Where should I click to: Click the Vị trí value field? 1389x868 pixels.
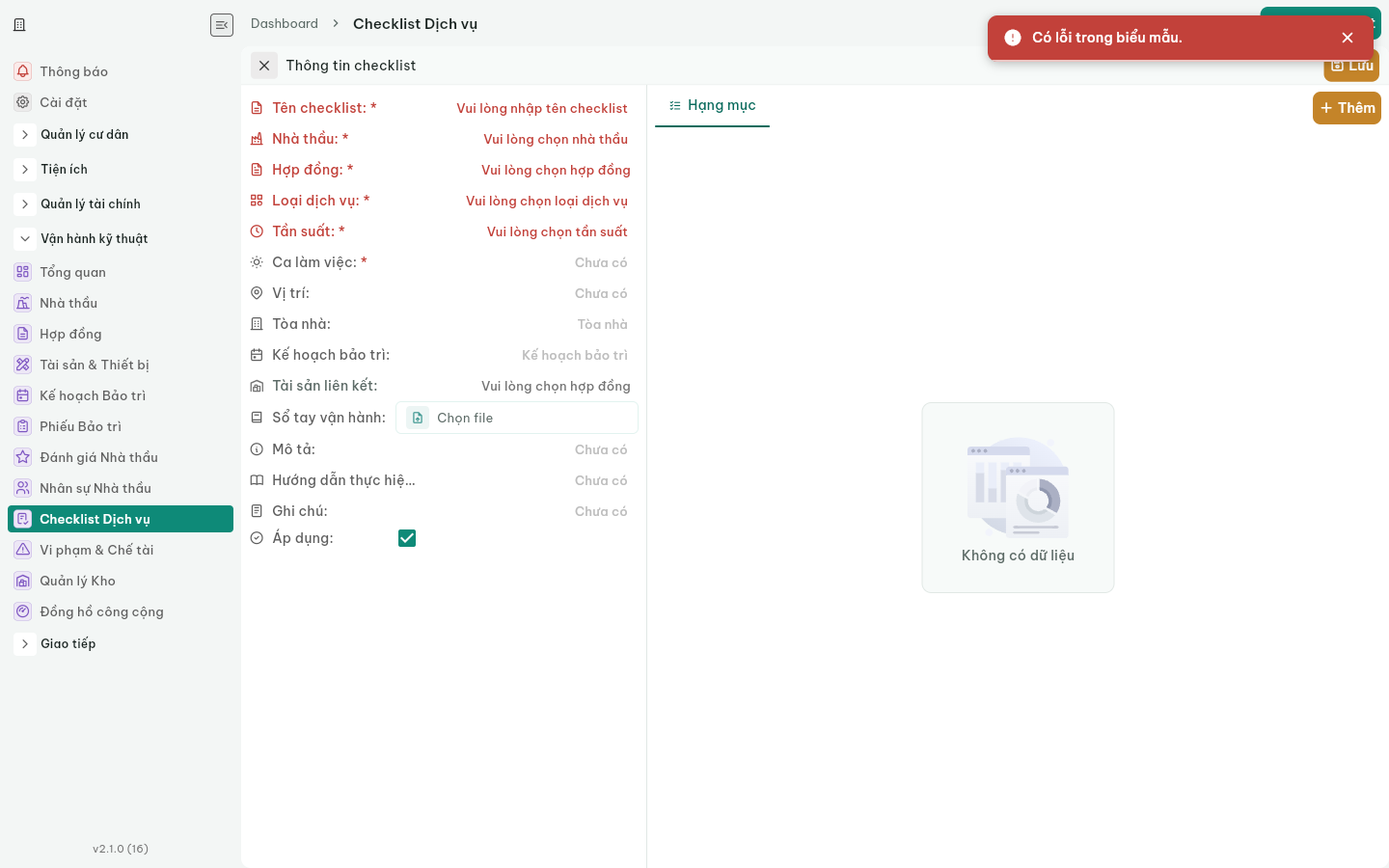click(517, 293)
